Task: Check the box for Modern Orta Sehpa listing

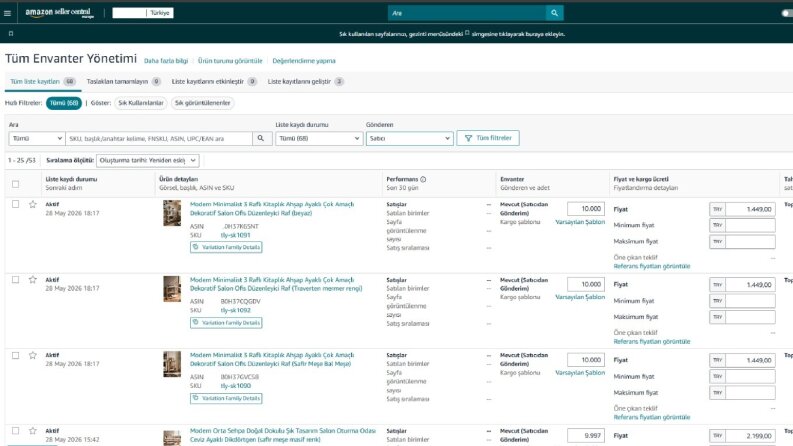Action: [16, 431]
